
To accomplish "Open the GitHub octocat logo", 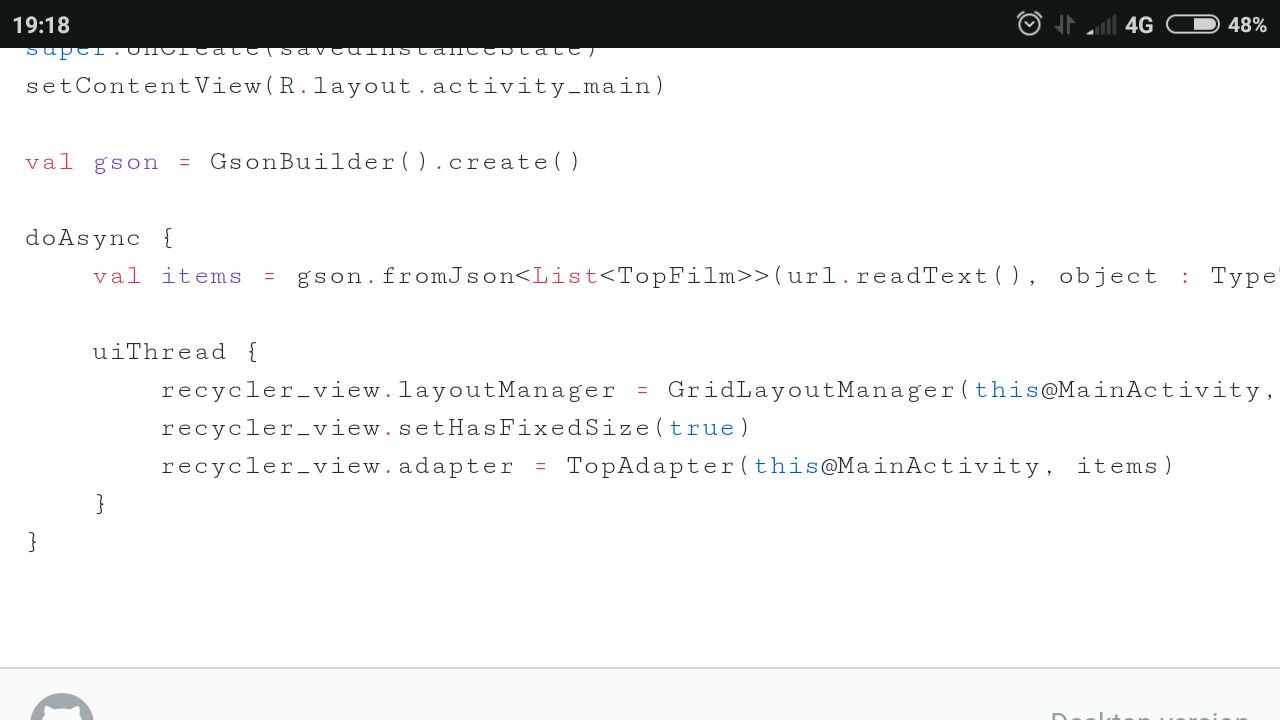I will (x=62, y=708).
